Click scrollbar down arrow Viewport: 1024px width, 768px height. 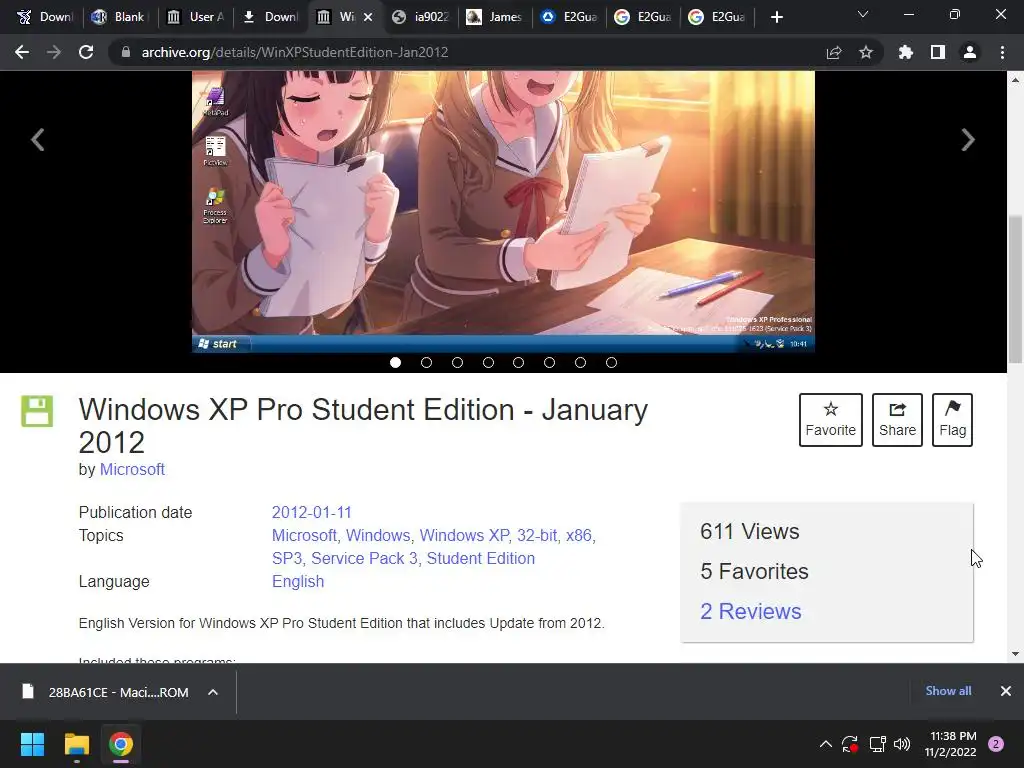1015,654
